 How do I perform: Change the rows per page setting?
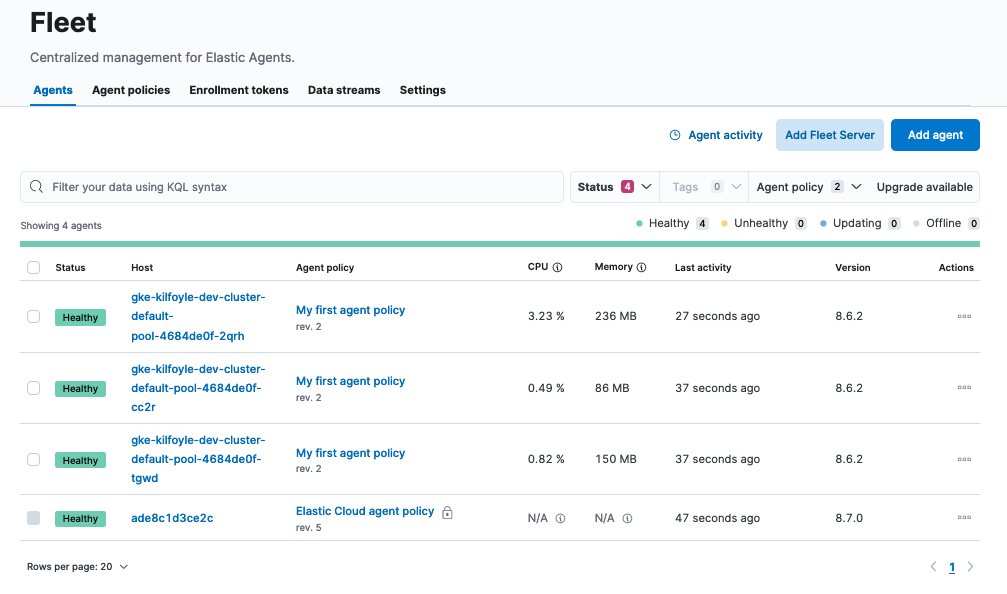pyautogui.click(x=76, y=566)
